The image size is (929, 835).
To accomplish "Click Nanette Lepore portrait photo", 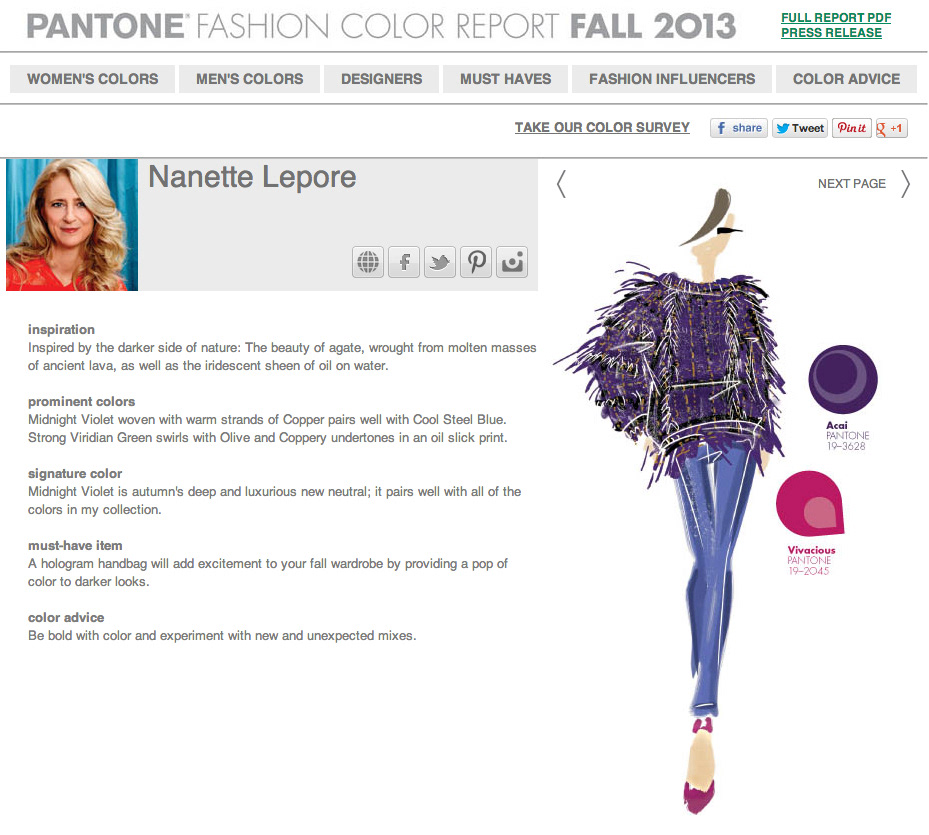I will (72, 225).
